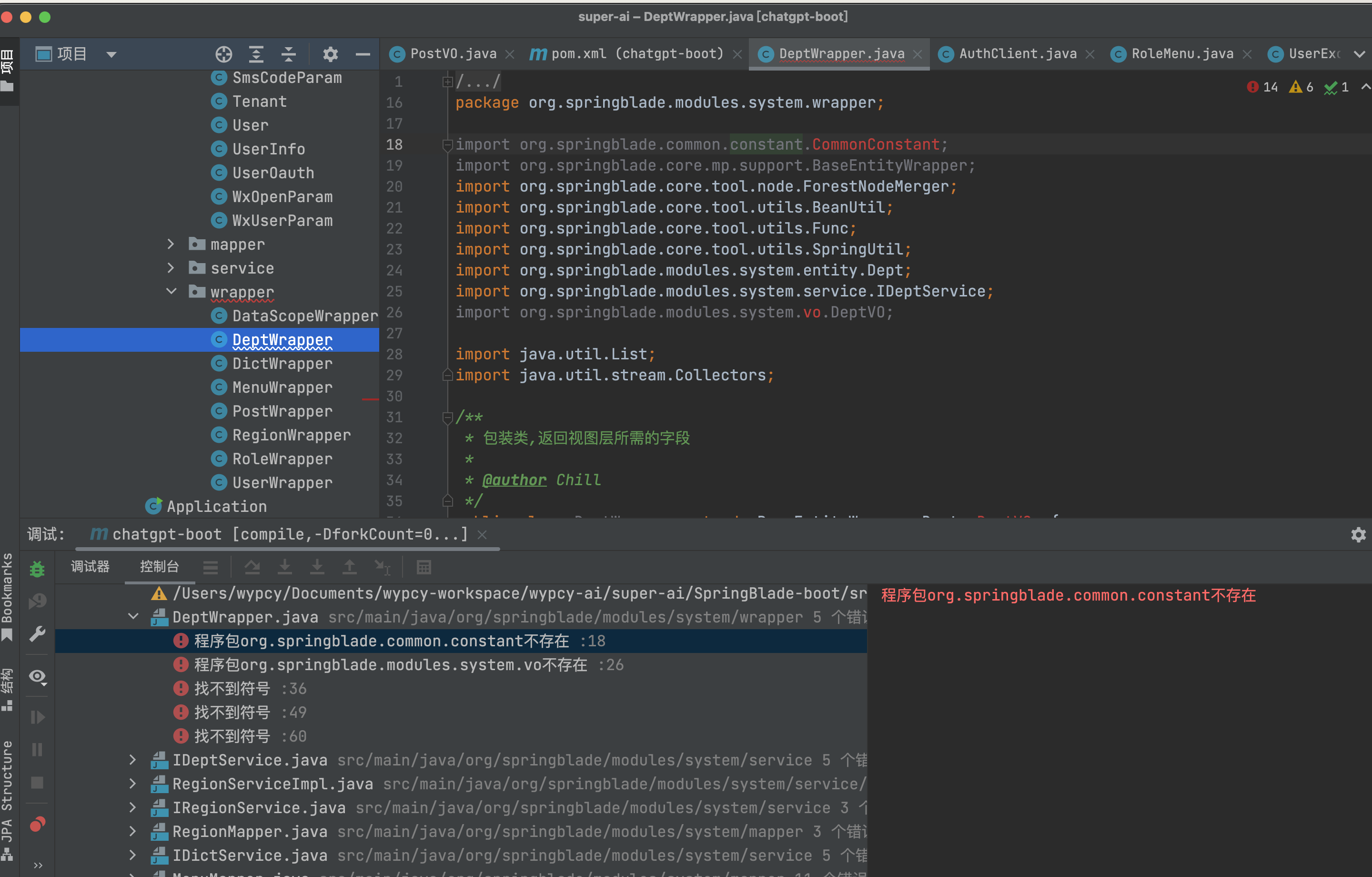Open JPA Structure tool window sidebar
The height and width of the screenshot is (877, 1372).
pos(8,801)
